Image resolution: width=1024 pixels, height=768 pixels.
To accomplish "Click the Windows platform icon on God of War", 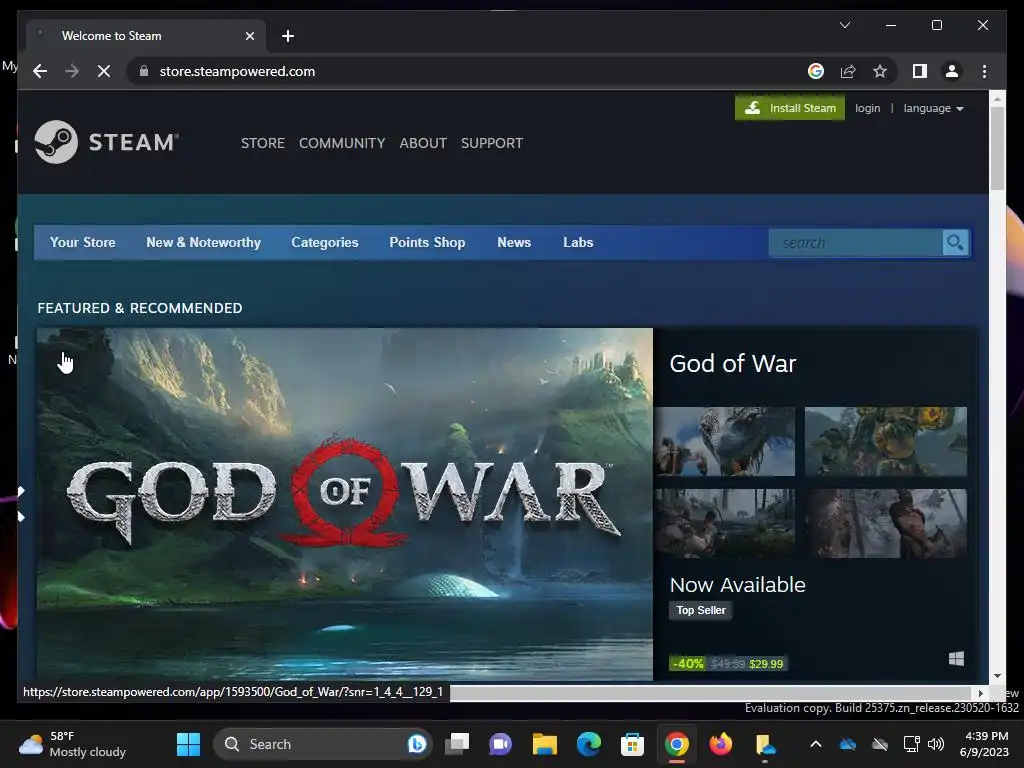I will 956,658.
